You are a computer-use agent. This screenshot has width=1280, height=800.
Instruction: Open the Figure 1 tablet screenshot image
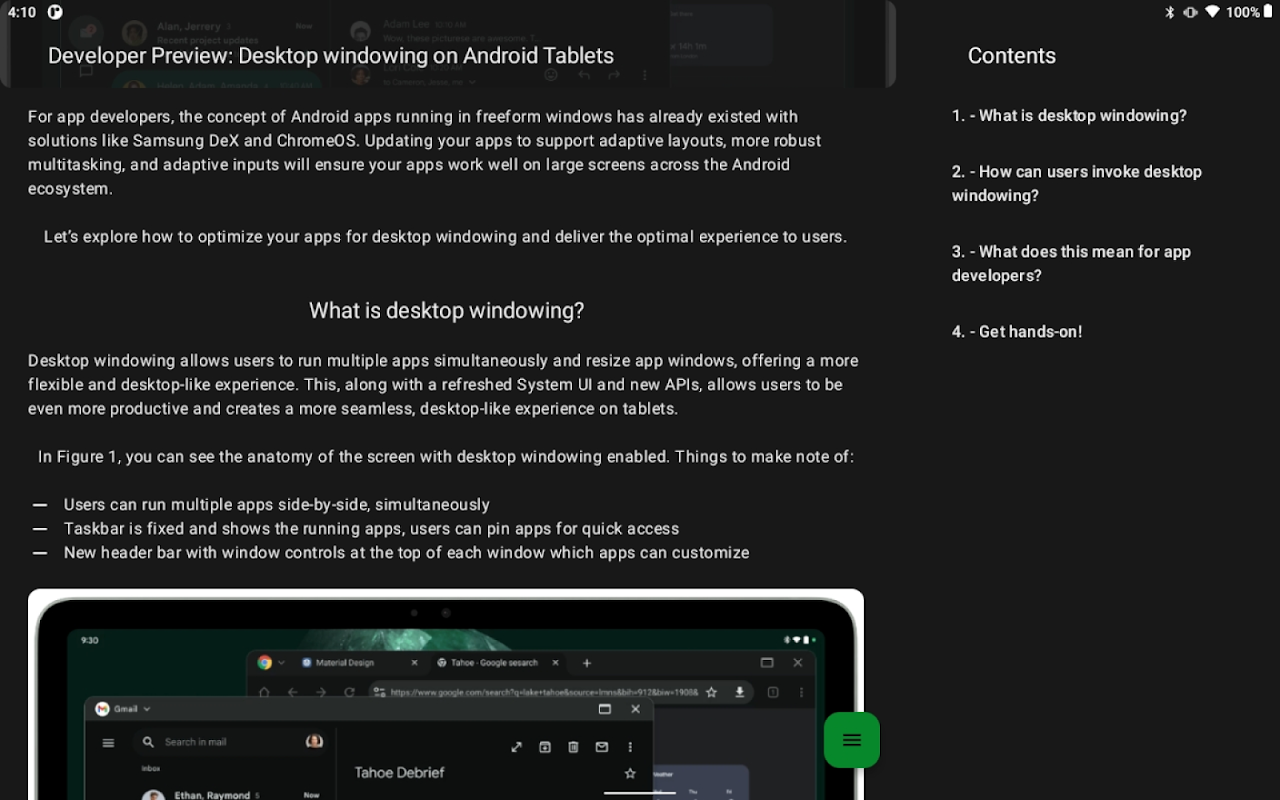[446, 694]
